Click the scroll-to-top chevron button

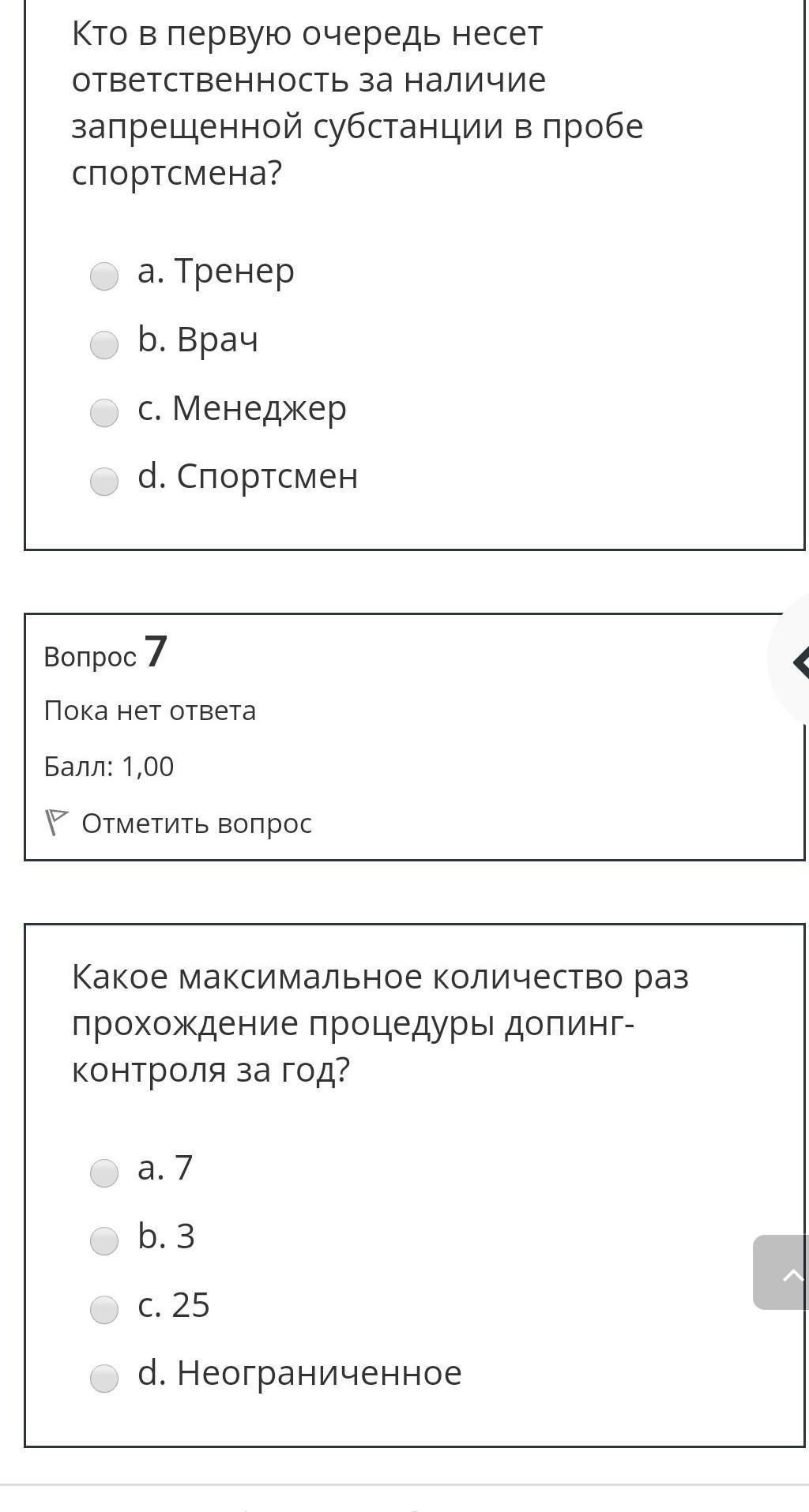[x=781, y=1272]
